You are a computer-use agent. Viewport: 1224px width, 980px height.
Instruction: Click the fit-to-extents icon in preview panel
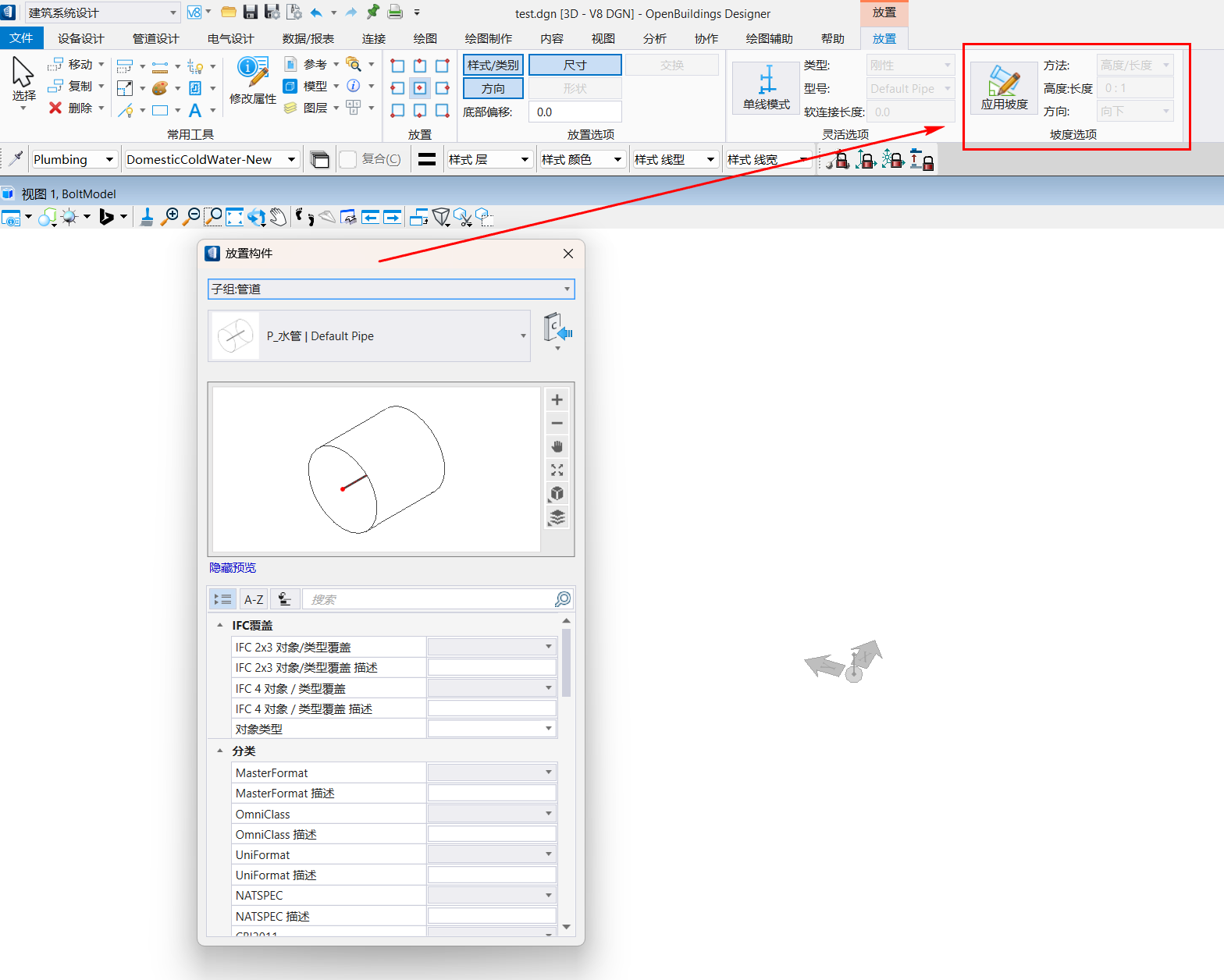coord(557,470)
